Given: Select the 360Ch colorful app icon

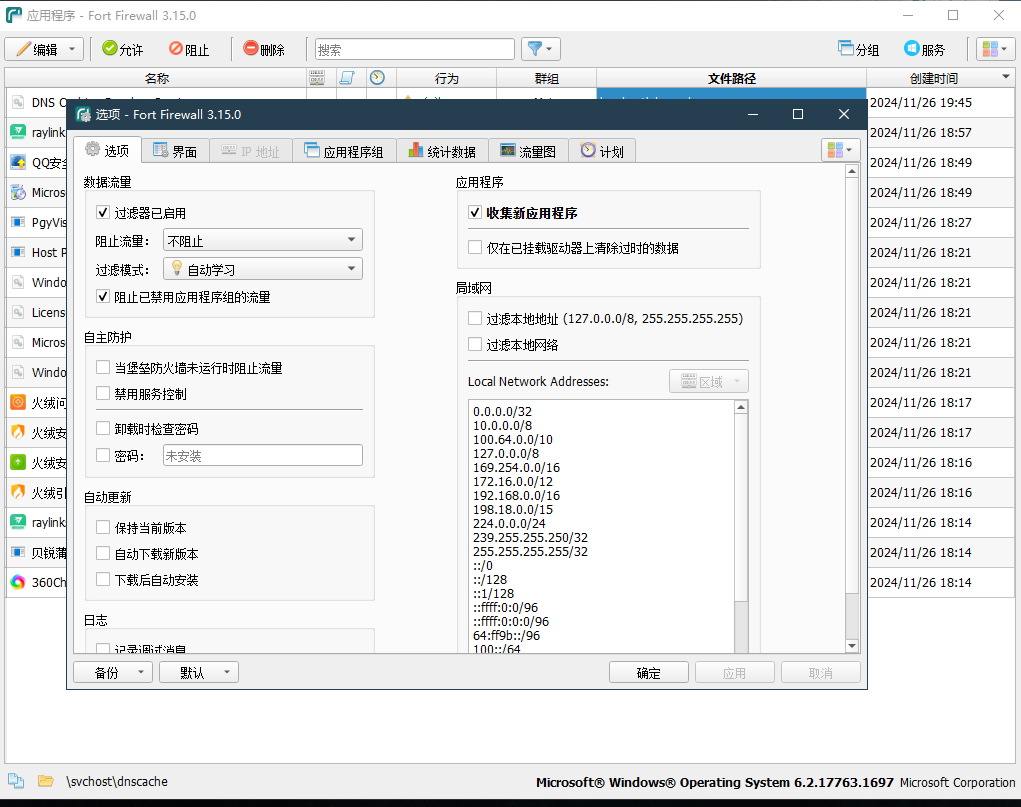Looking at the screenshot, I should [x=18, y=582].
